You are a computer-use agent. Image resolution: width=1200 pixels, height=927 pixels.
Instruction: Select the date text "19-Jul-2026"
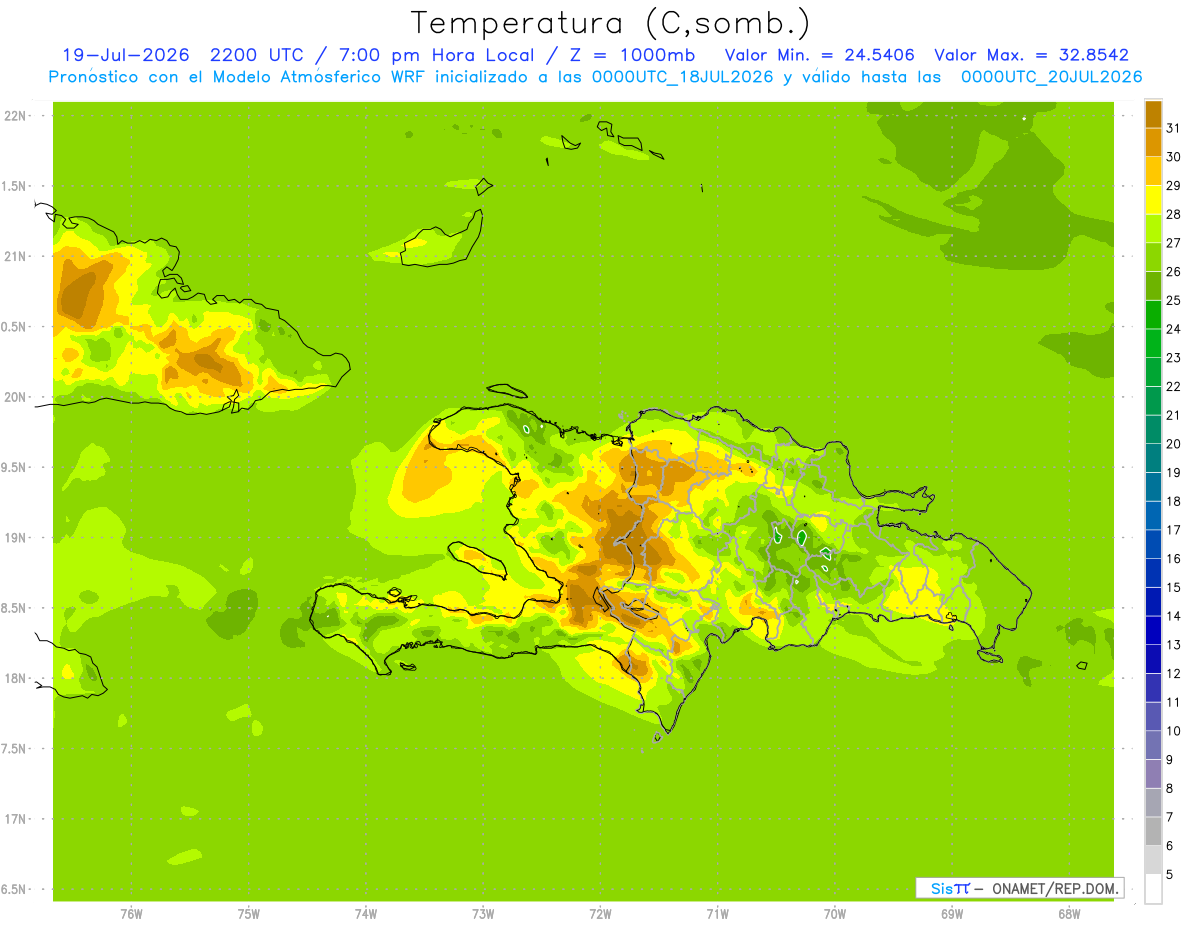[x=126, y=55]
